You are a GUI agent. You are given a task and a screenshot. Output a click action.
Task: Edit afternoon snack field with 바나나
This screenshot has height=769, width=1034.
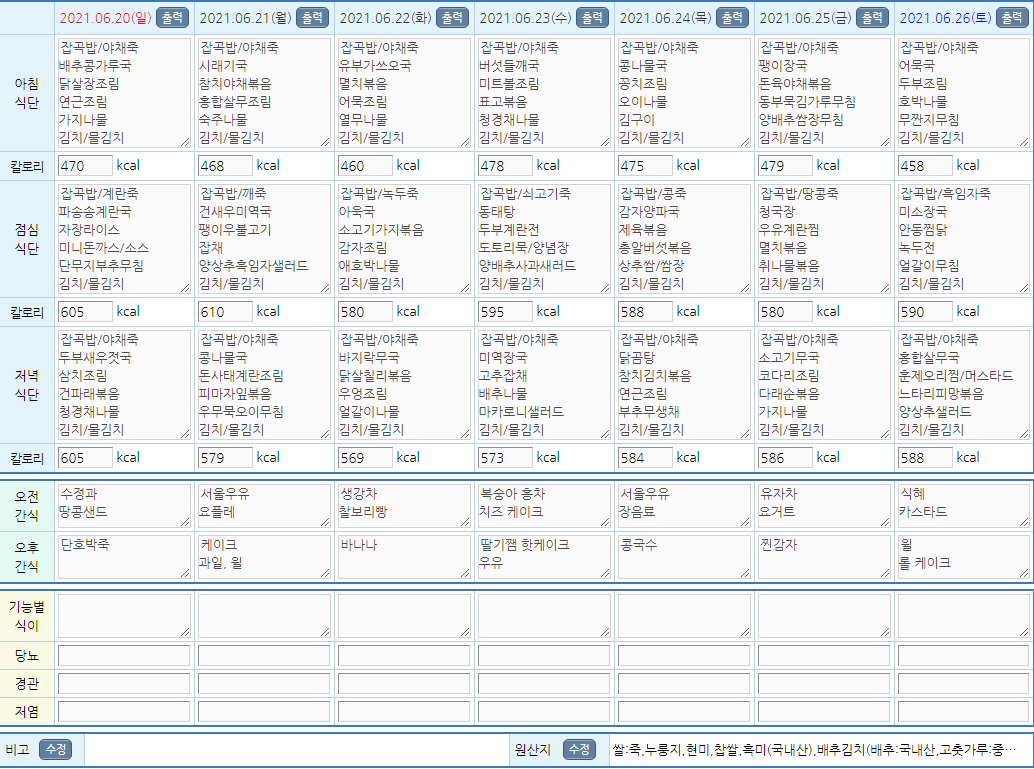tap(404, 557)
